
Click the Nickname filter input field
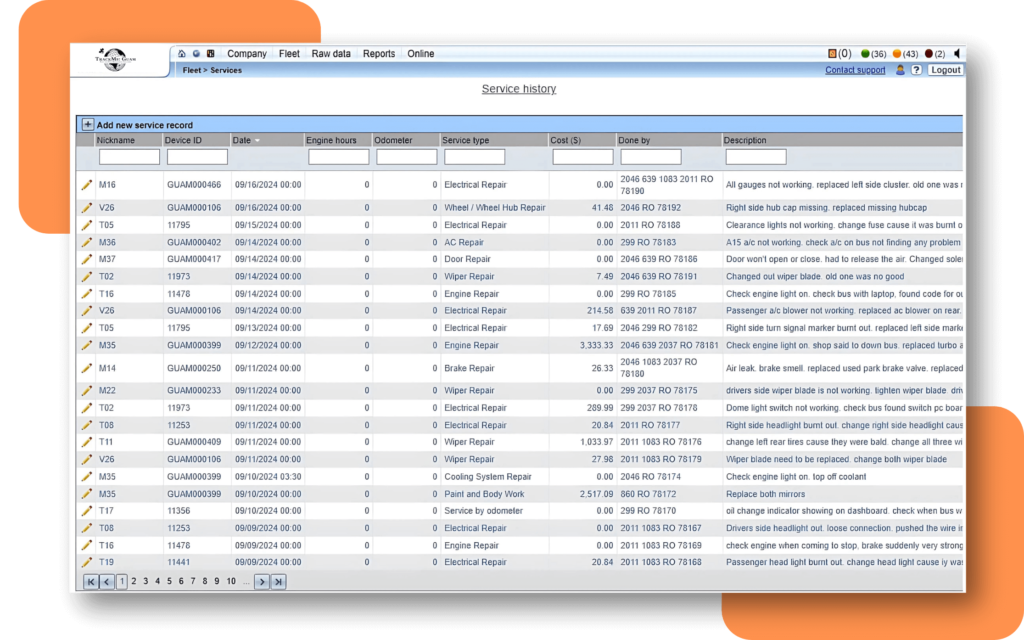(x=129, y=157)
